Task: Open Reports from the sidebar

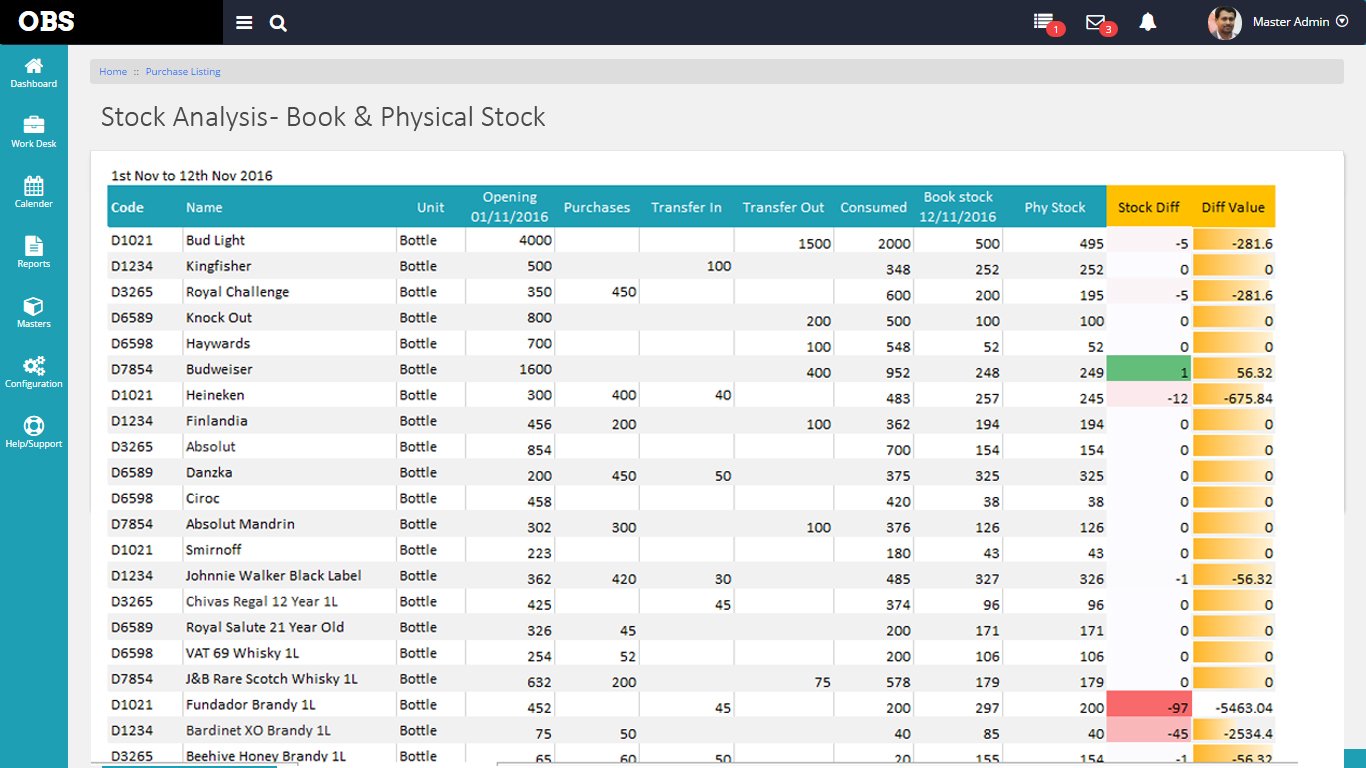Action: pos(34,252)
